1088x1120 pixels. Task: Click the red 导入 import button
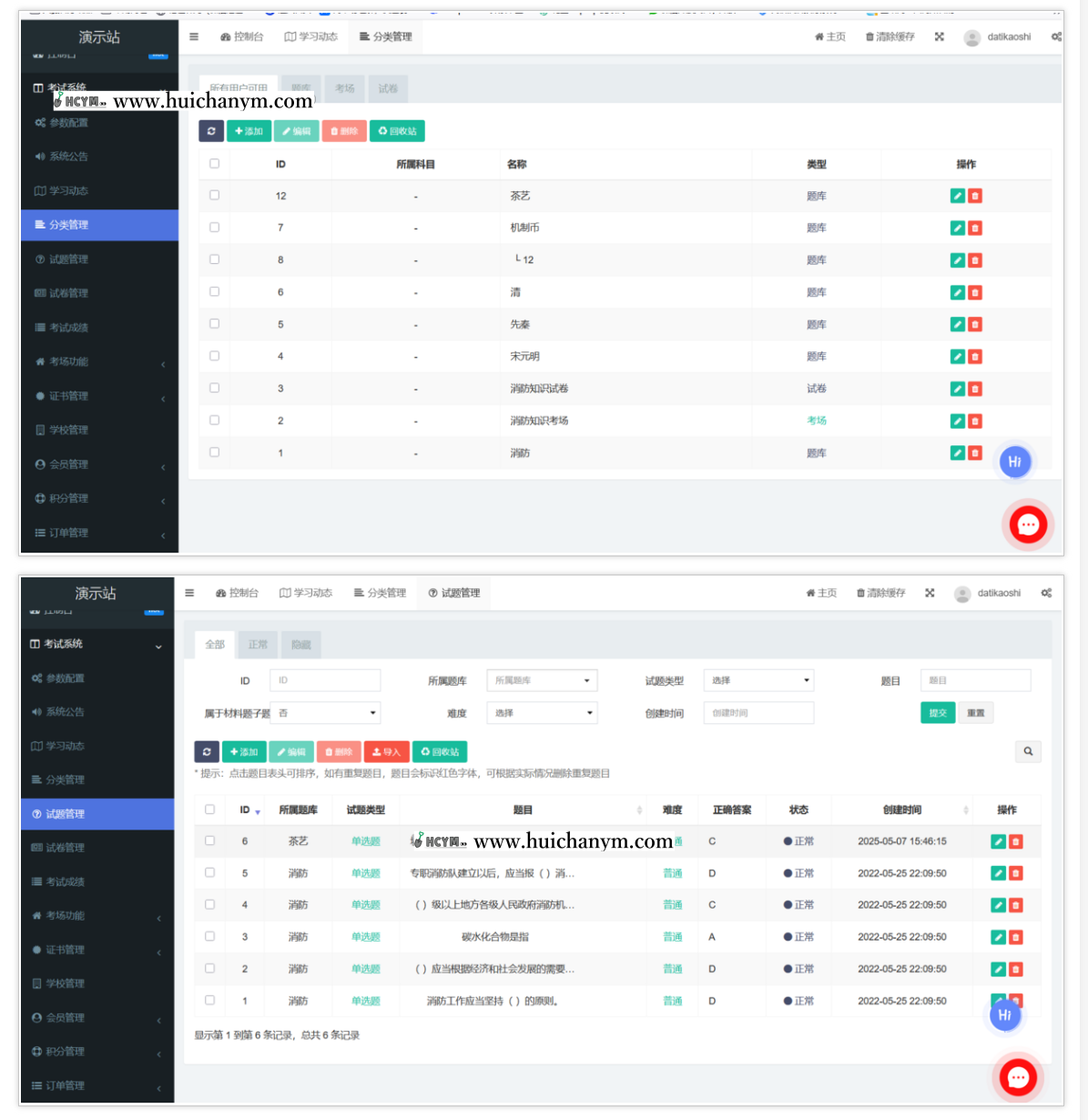pos(386,752)
